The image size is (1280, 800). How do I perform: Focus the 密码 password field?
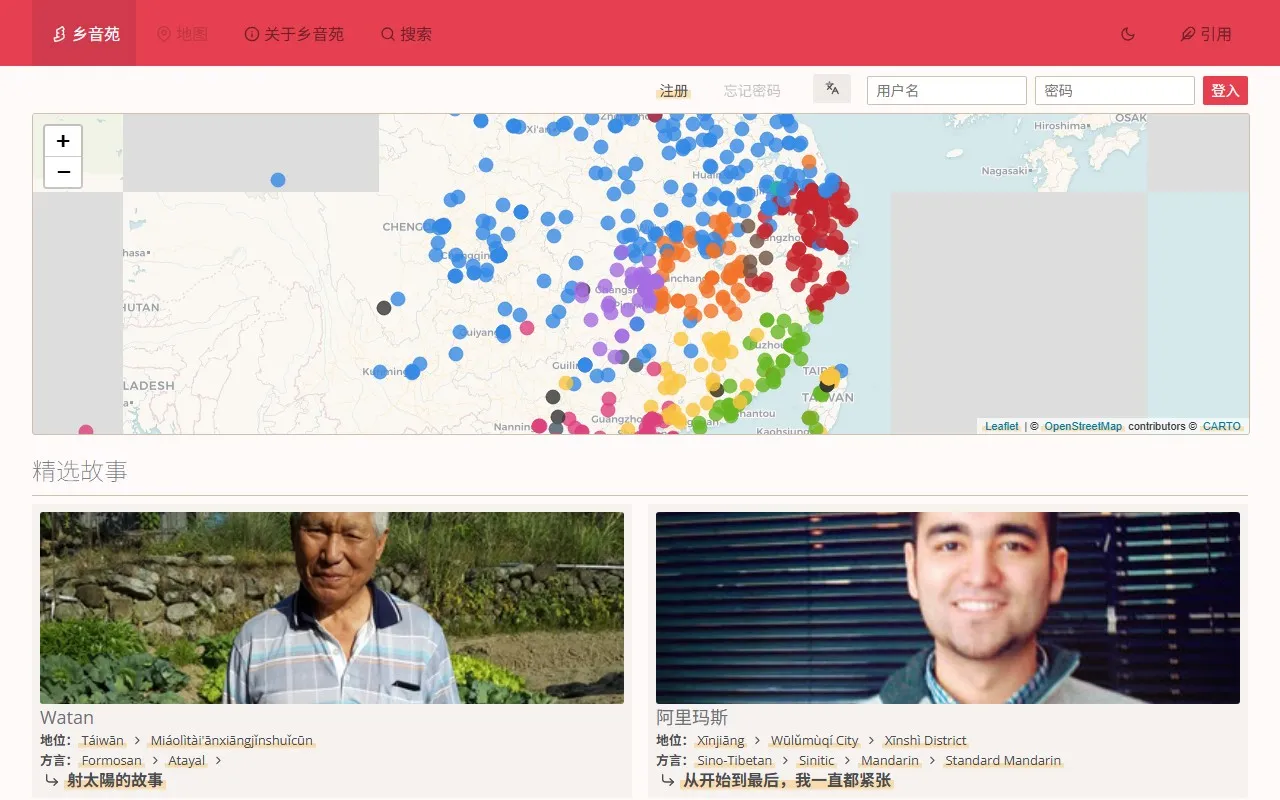tap(1114, 91)
